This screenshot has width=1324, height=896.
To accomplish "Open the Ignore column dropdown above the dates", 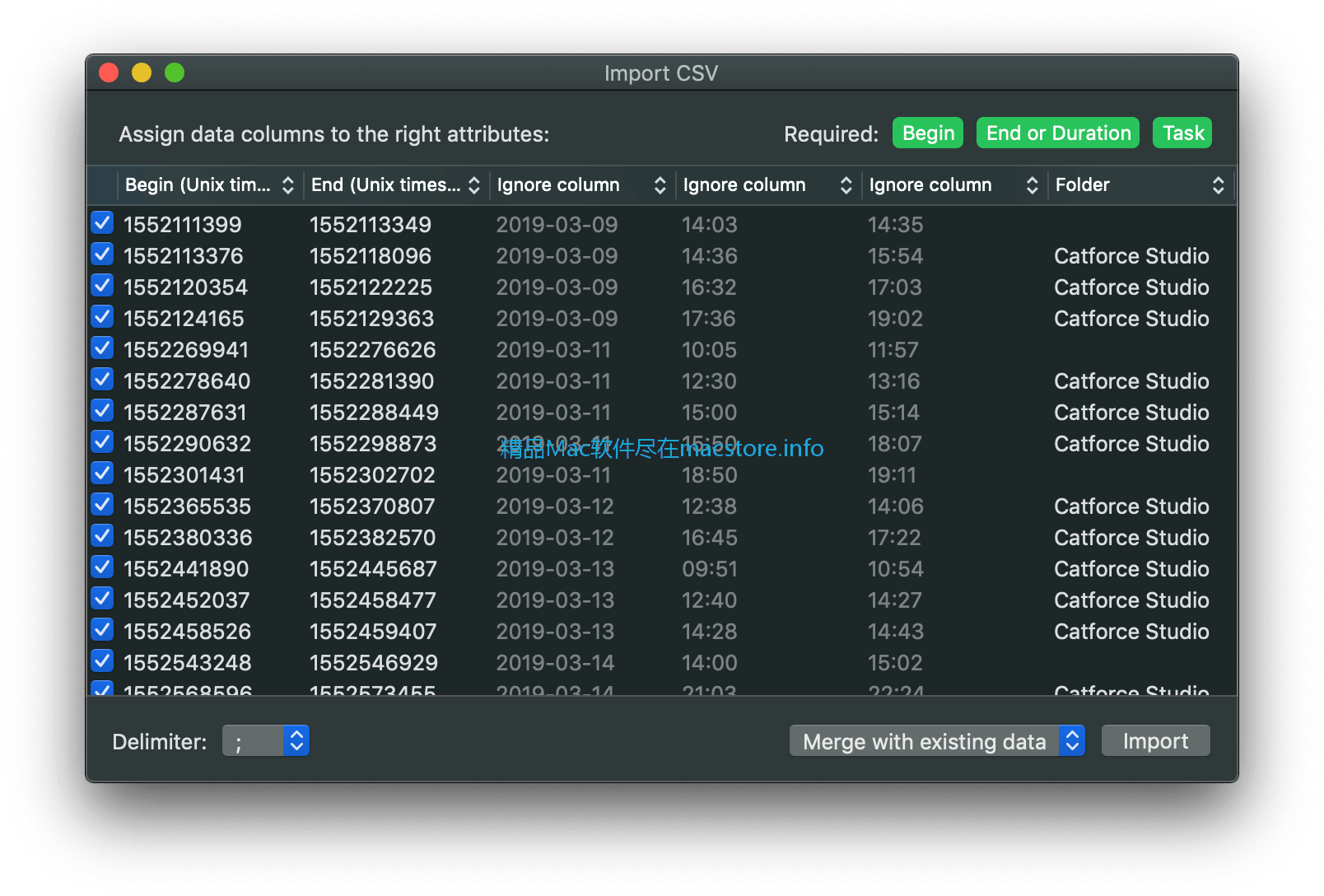I will point(581,185).
